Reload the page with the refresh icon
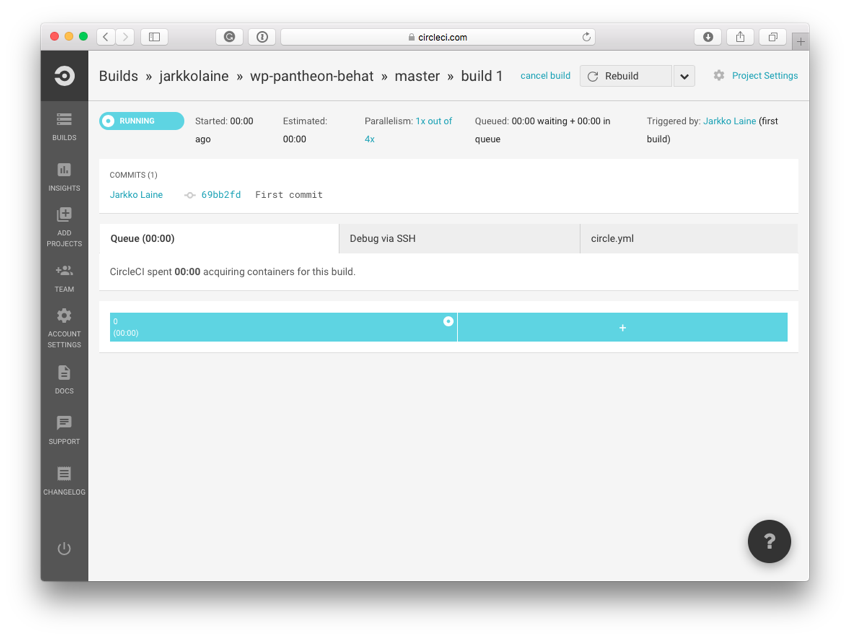Image resolution: width=850 pixels, height=639 pixels. click(x=586, y=37)
